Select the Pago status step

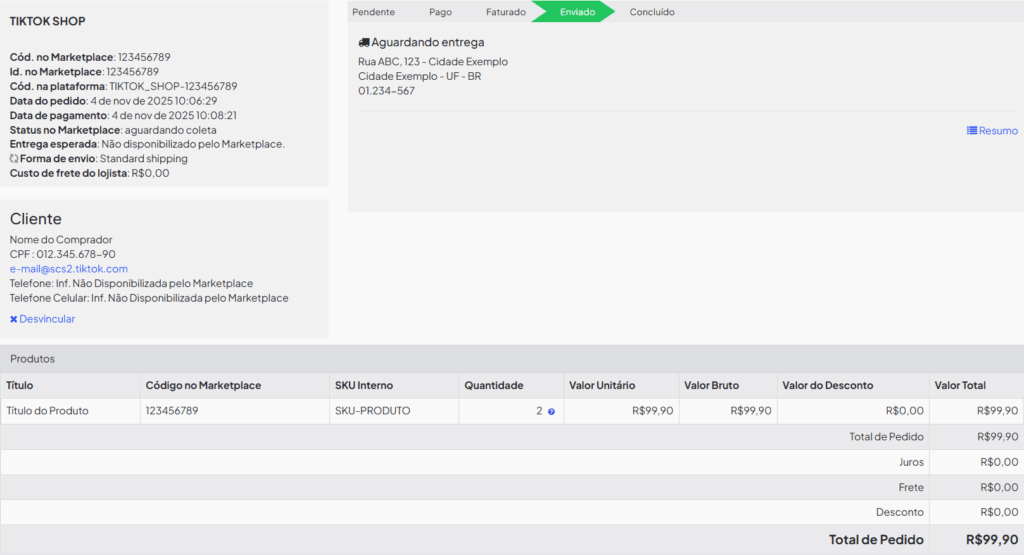point(440,12)
